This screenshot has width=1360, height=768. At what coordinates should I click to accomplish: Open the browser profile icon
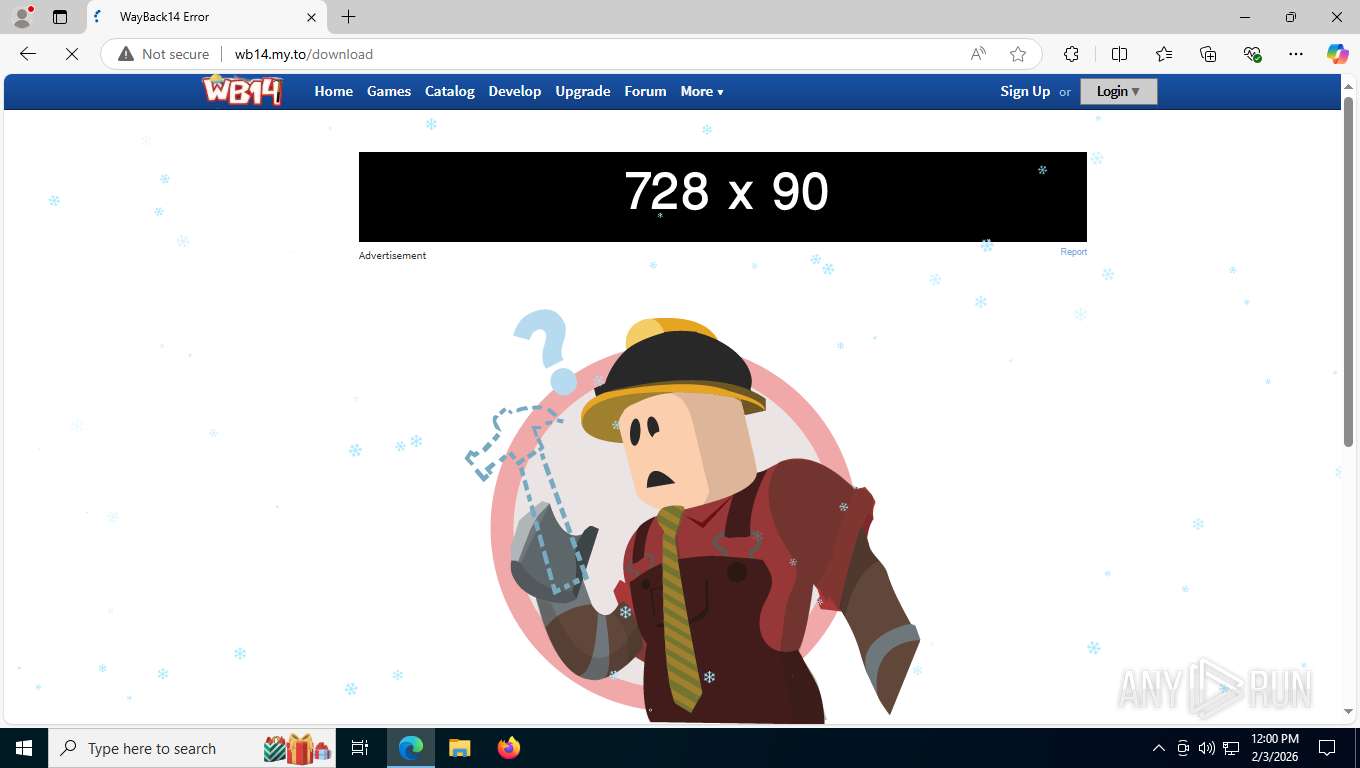coord(22,17)
